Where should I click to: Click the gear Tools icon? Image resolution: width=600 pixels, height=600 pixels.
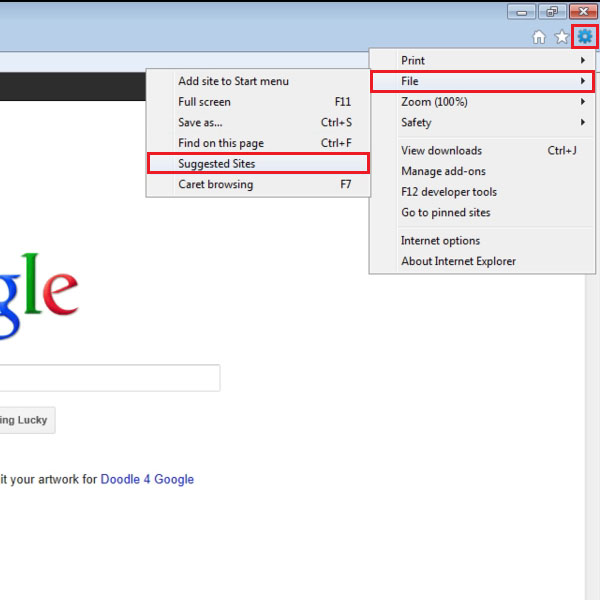pyautogui.click(x=585, y=37)
